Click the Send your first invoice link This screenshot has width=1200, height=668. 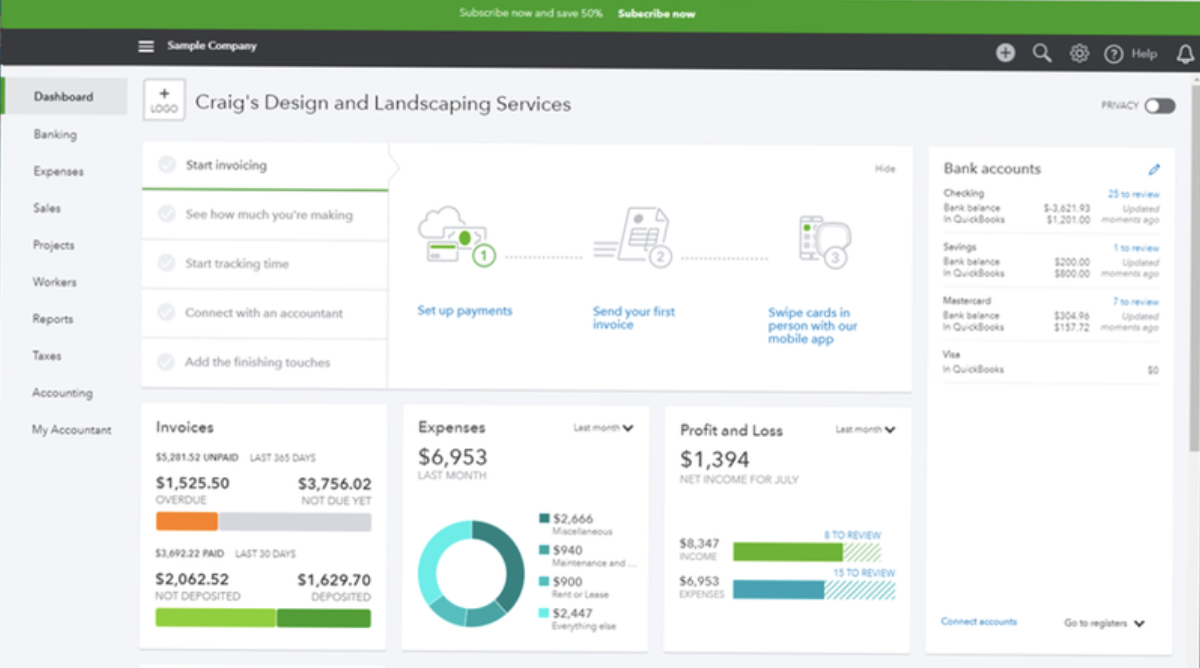click(x=634, y=318)
